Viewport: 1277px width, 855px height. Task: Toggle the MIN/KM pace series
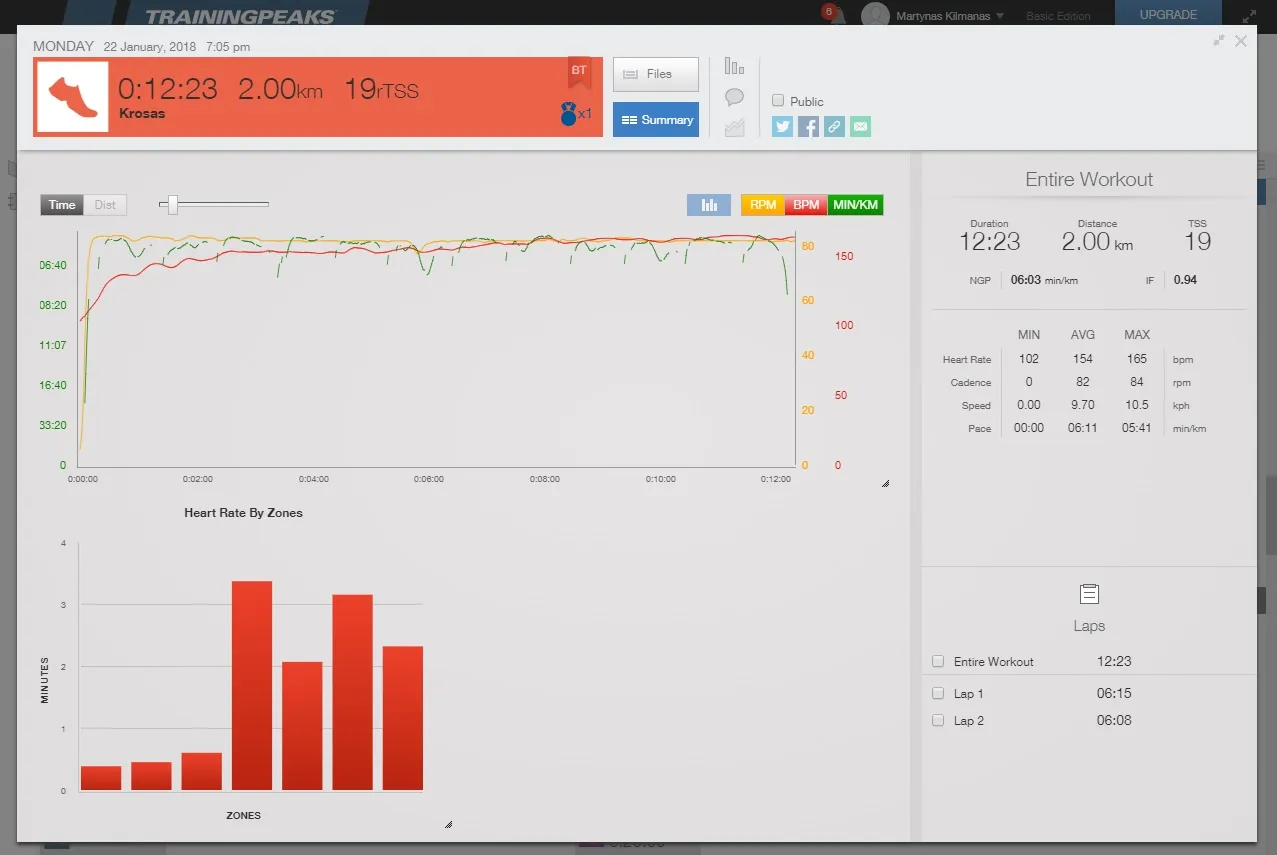(856, 205)
